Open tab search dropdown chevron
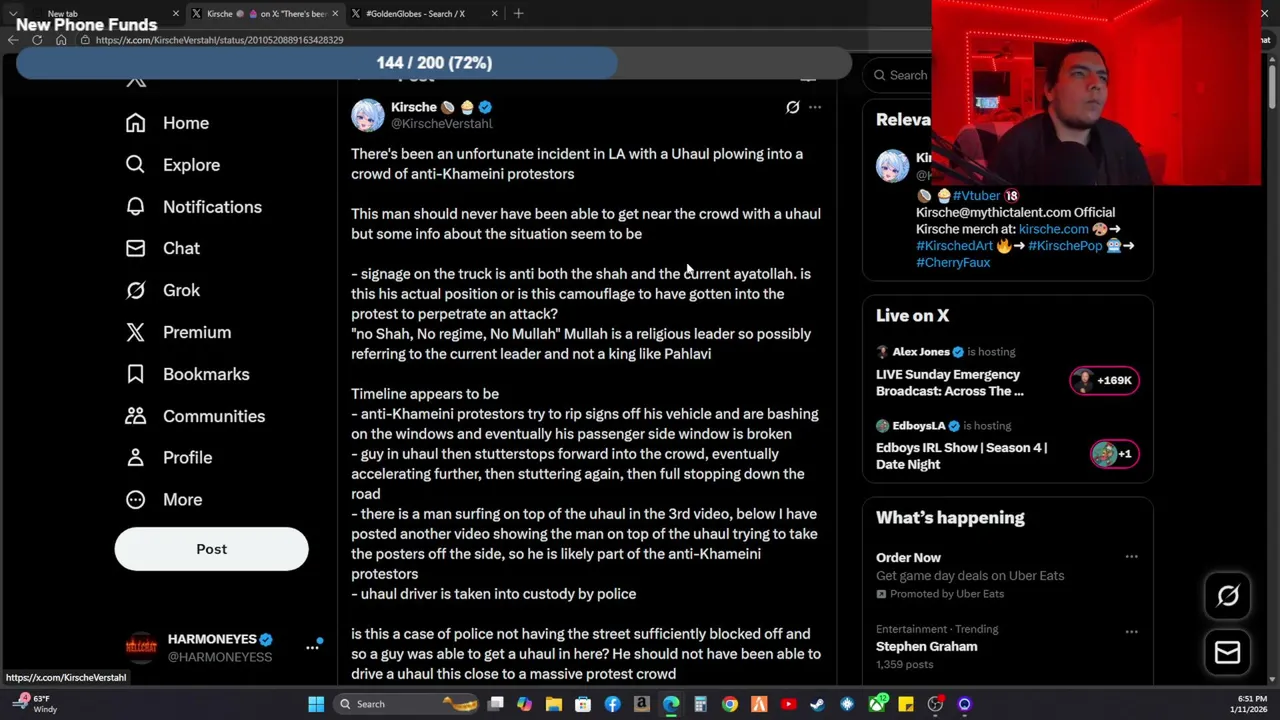 [x=13, y=14]
